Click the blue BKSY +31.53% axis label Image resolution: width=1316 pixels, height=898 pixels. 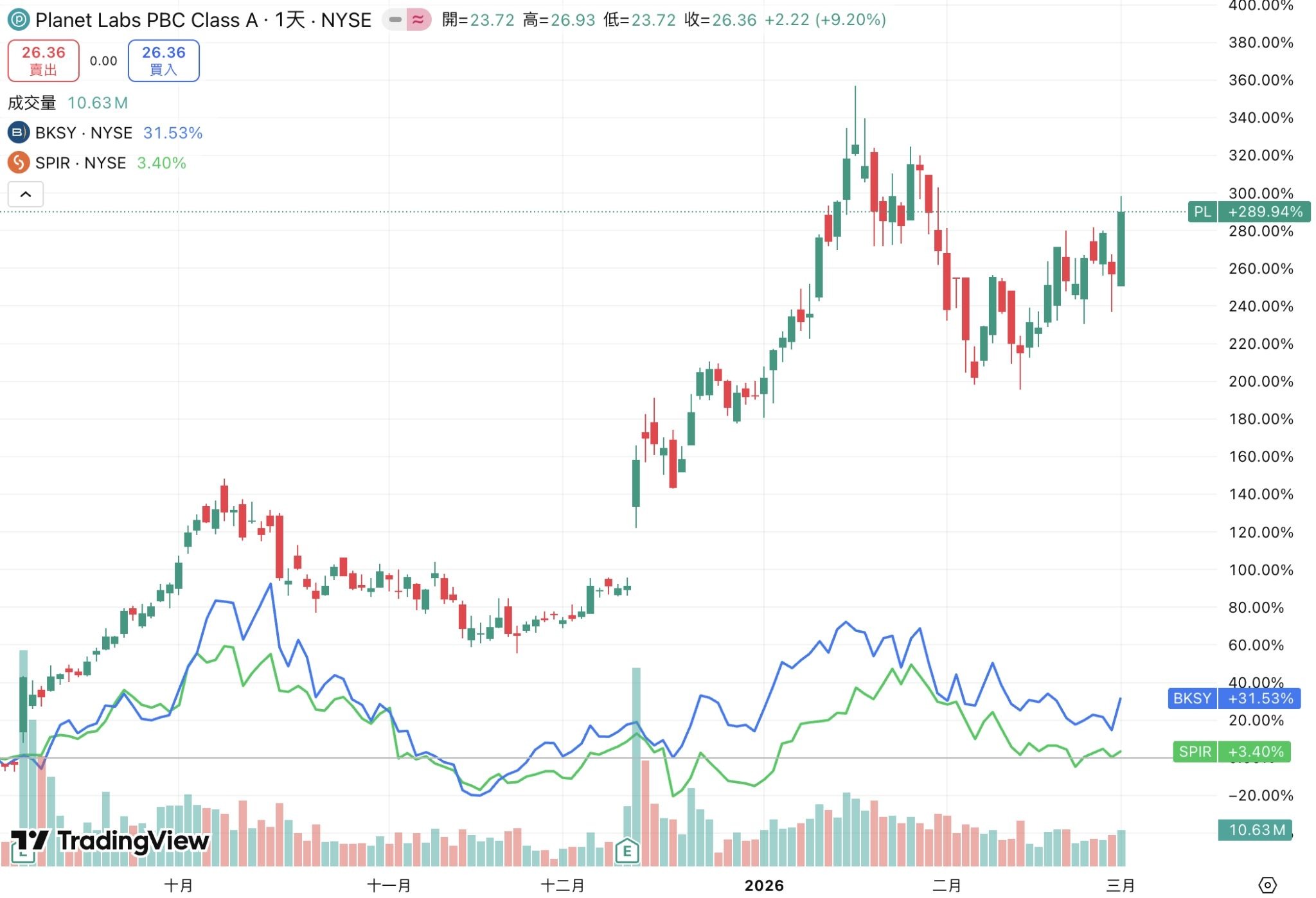[x=1234, y=698]
